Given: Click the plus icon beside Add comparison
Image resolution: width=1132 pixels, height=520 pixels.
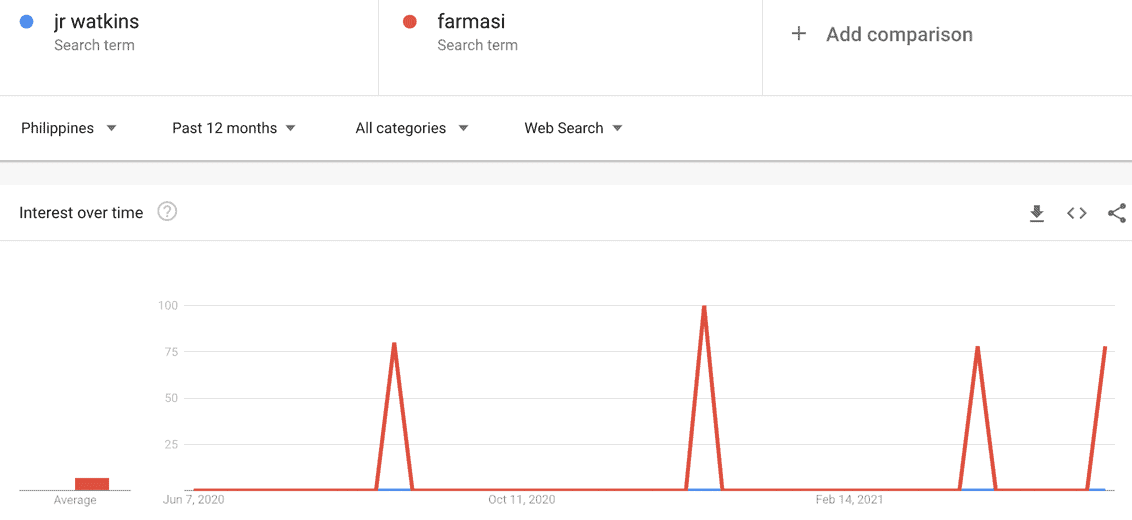Looking at the screenshot, I should (x=798, y=34).
